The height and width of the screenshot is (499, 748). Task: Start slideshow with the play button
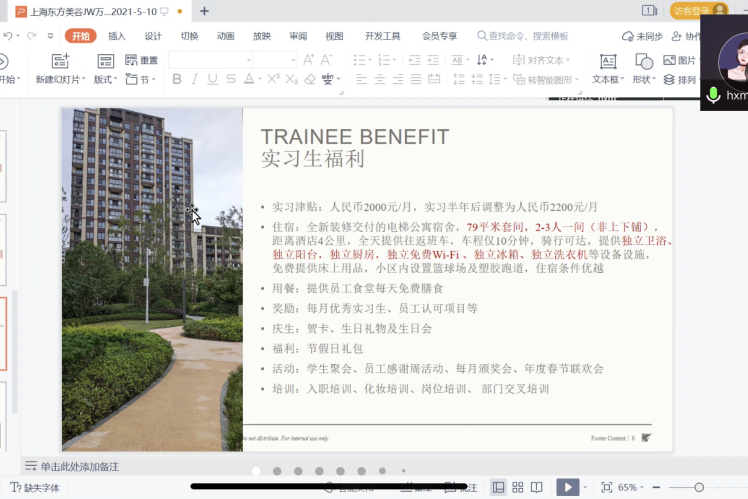pyautogui.click(x=566, y=487)
